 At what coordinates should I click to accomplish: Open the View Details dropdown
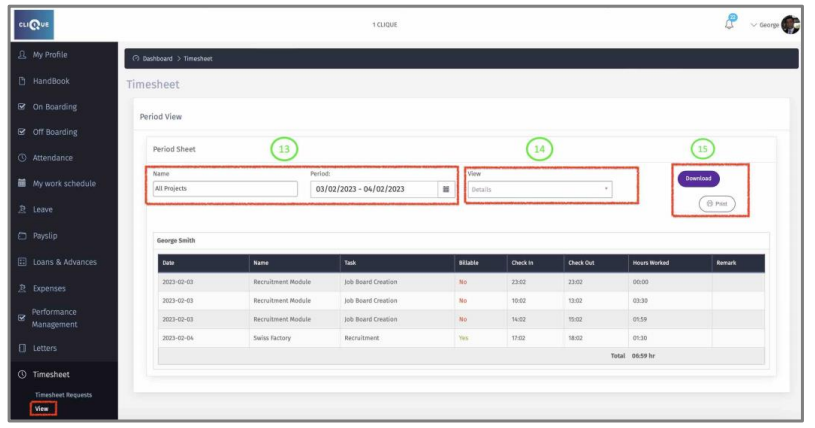pos(540,189)
